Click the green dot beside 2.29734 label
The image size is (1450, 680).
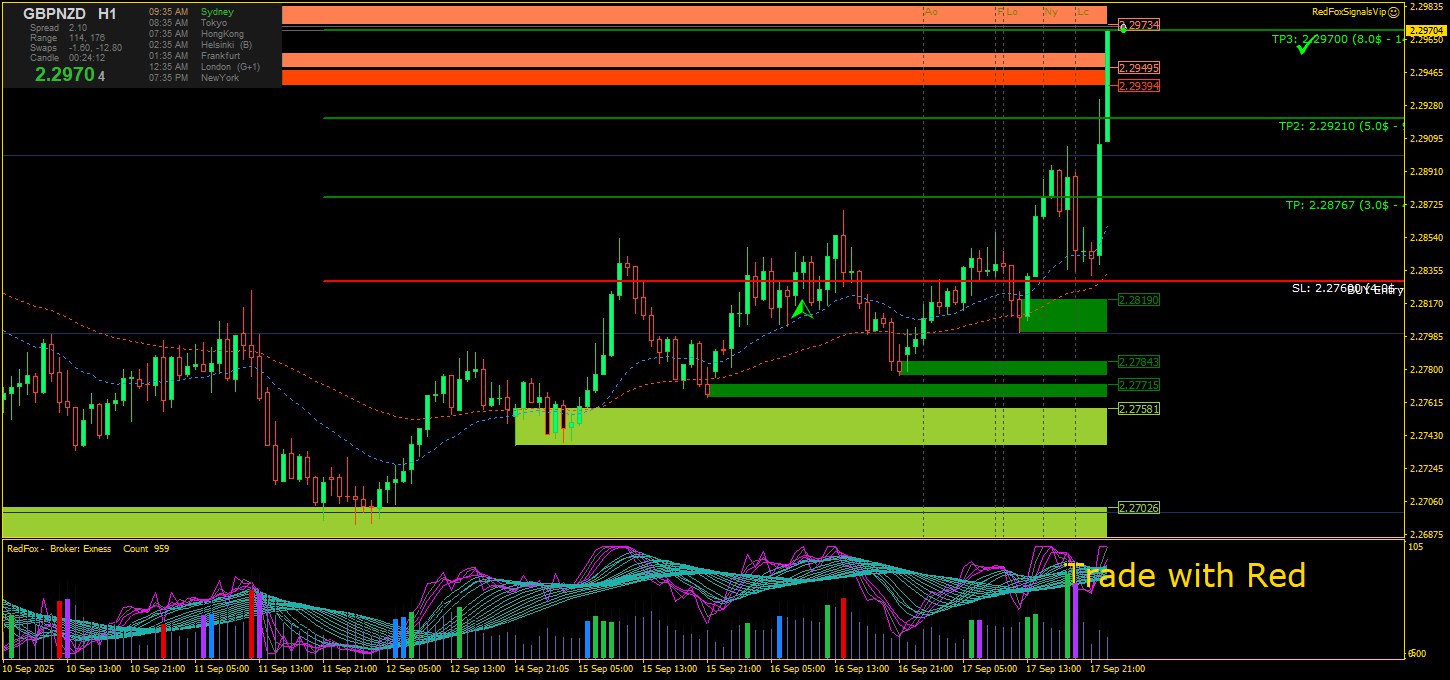click(x=1123, y=28)
